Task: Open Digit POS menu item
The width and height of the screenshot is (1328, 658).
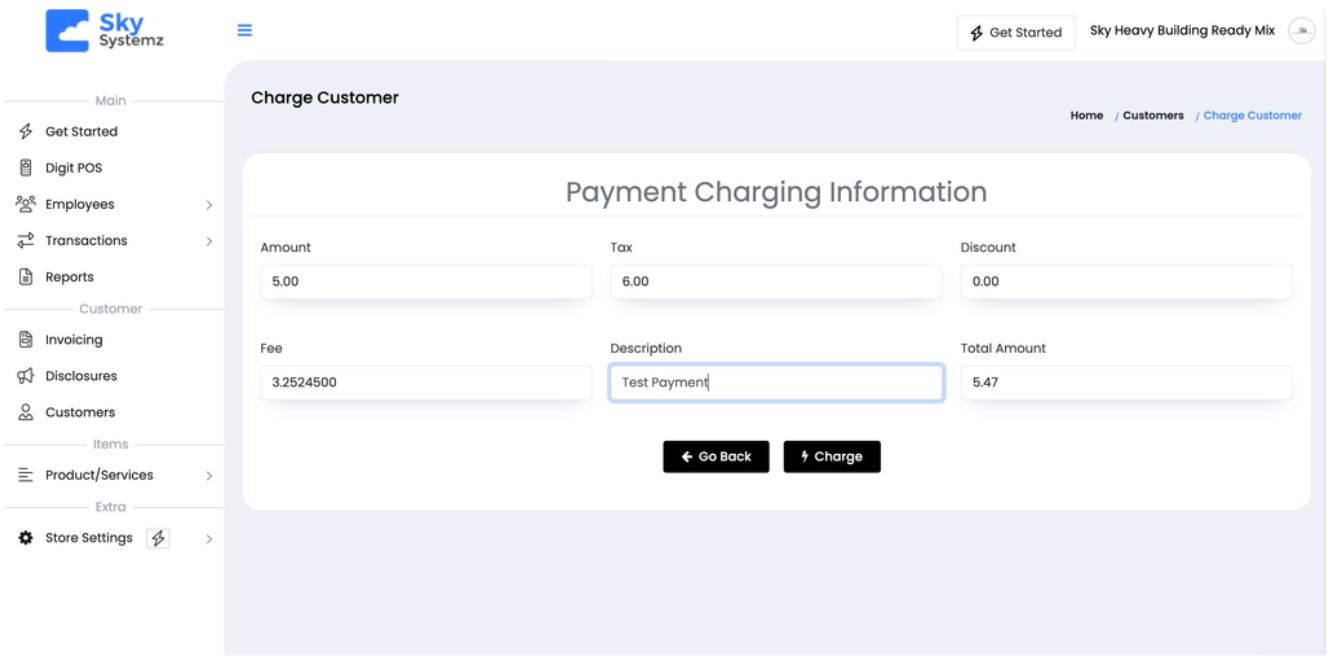Action: click(73, 168)
